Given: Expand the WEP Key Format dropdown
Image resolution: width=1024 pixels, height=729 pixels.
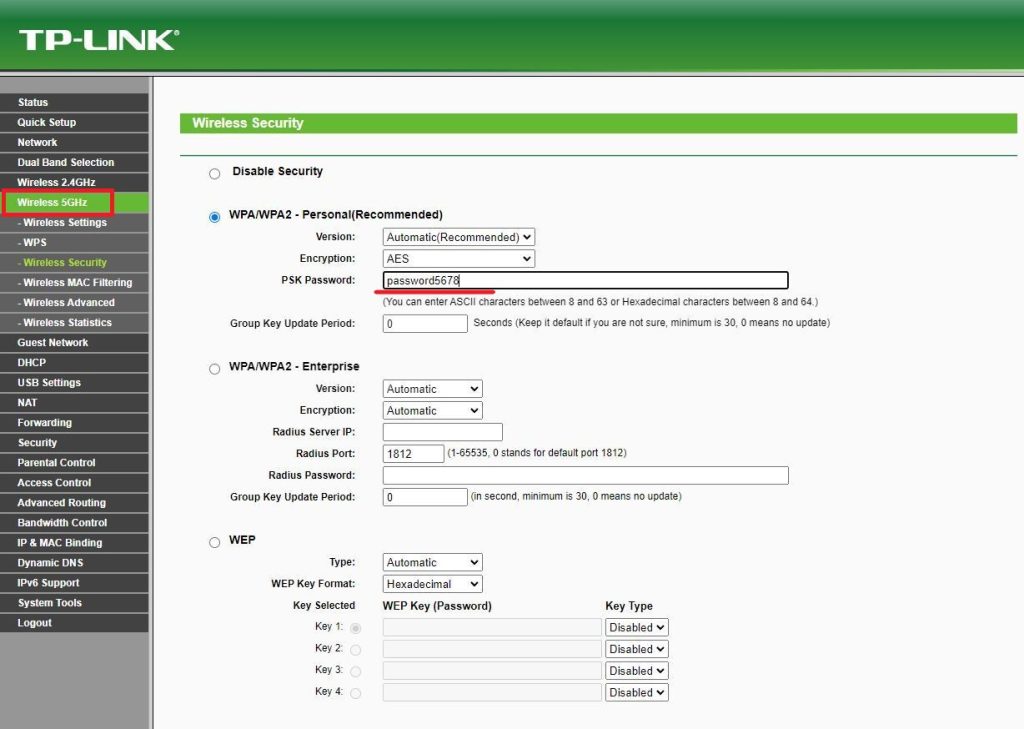Looking at the screenshot, I should click(x=431, y=583).
